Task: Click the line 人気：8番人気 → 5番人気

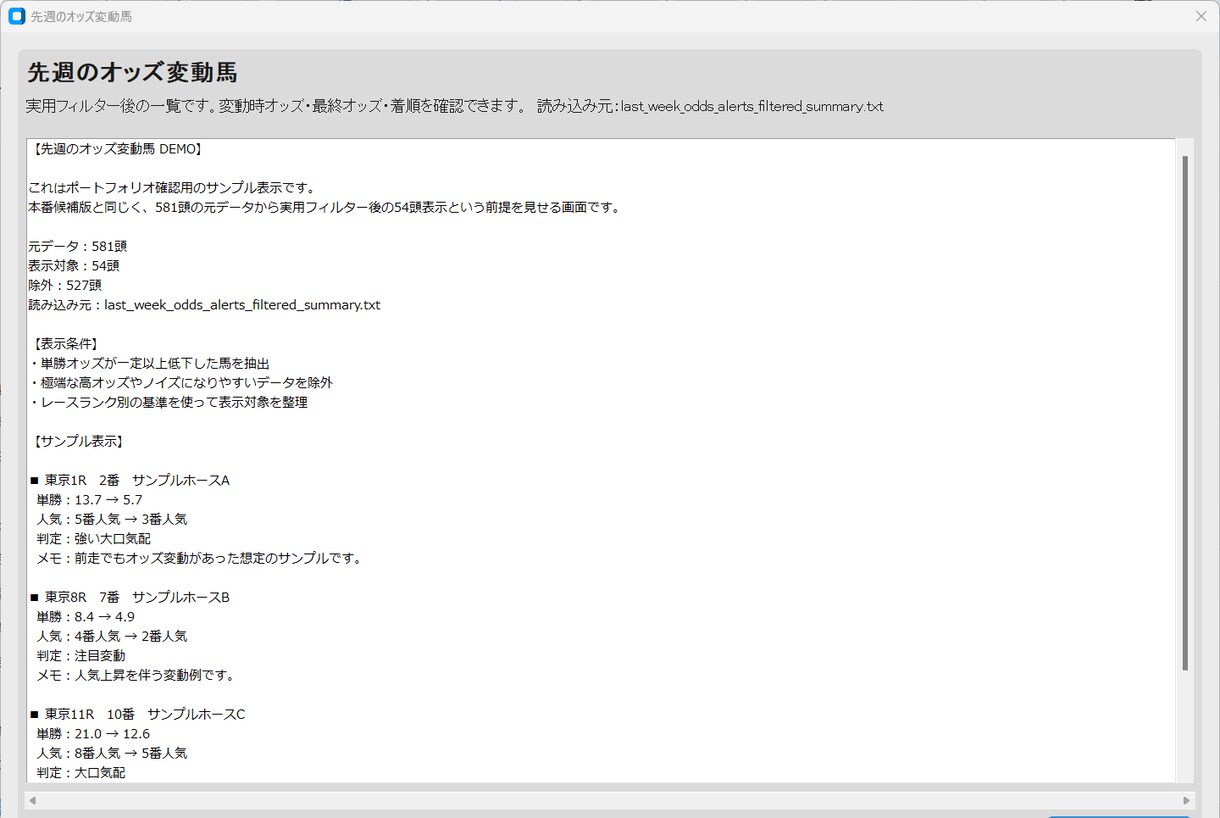Action: tap(112, 753)
